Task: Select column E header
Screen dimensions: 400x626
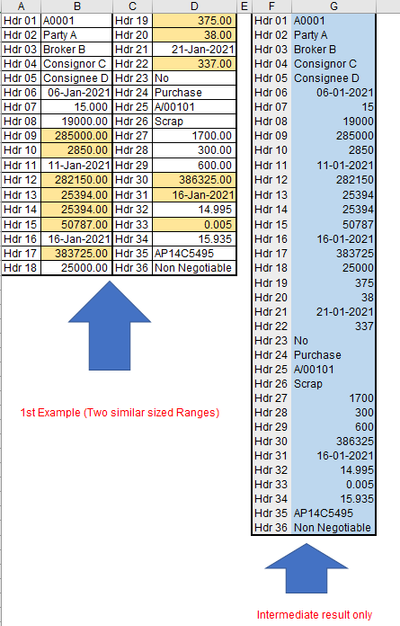Action: 244,6
